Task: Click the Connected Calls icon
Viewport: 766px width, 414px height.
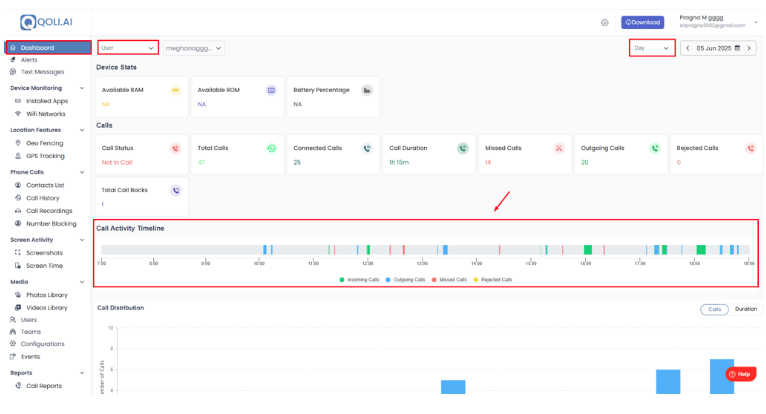Action: (x=367, y=148)
